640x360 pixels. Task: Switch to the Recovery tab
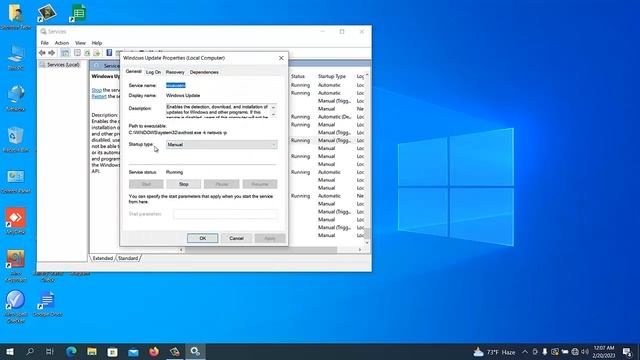click(x=175, y=72)
